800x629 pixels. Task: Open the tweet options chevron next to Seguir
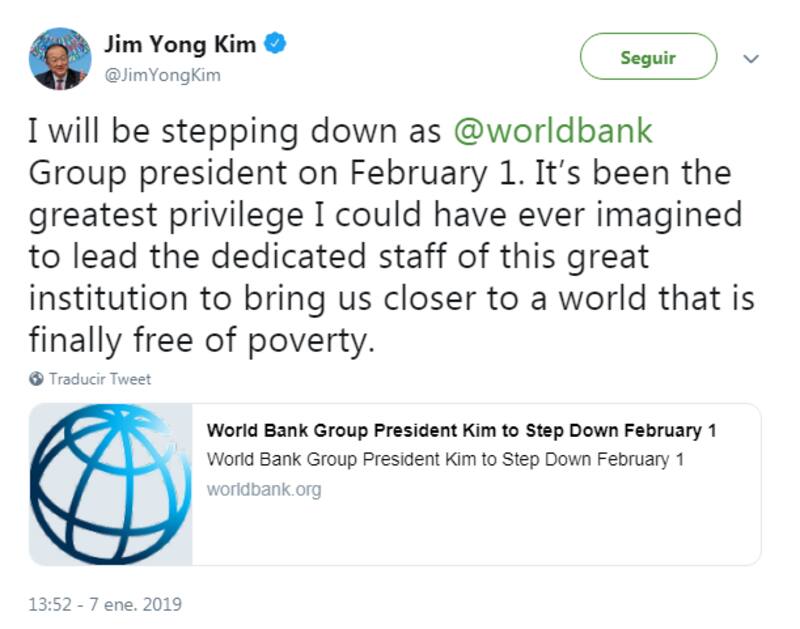pyautogui.click(x=752, y=58)
